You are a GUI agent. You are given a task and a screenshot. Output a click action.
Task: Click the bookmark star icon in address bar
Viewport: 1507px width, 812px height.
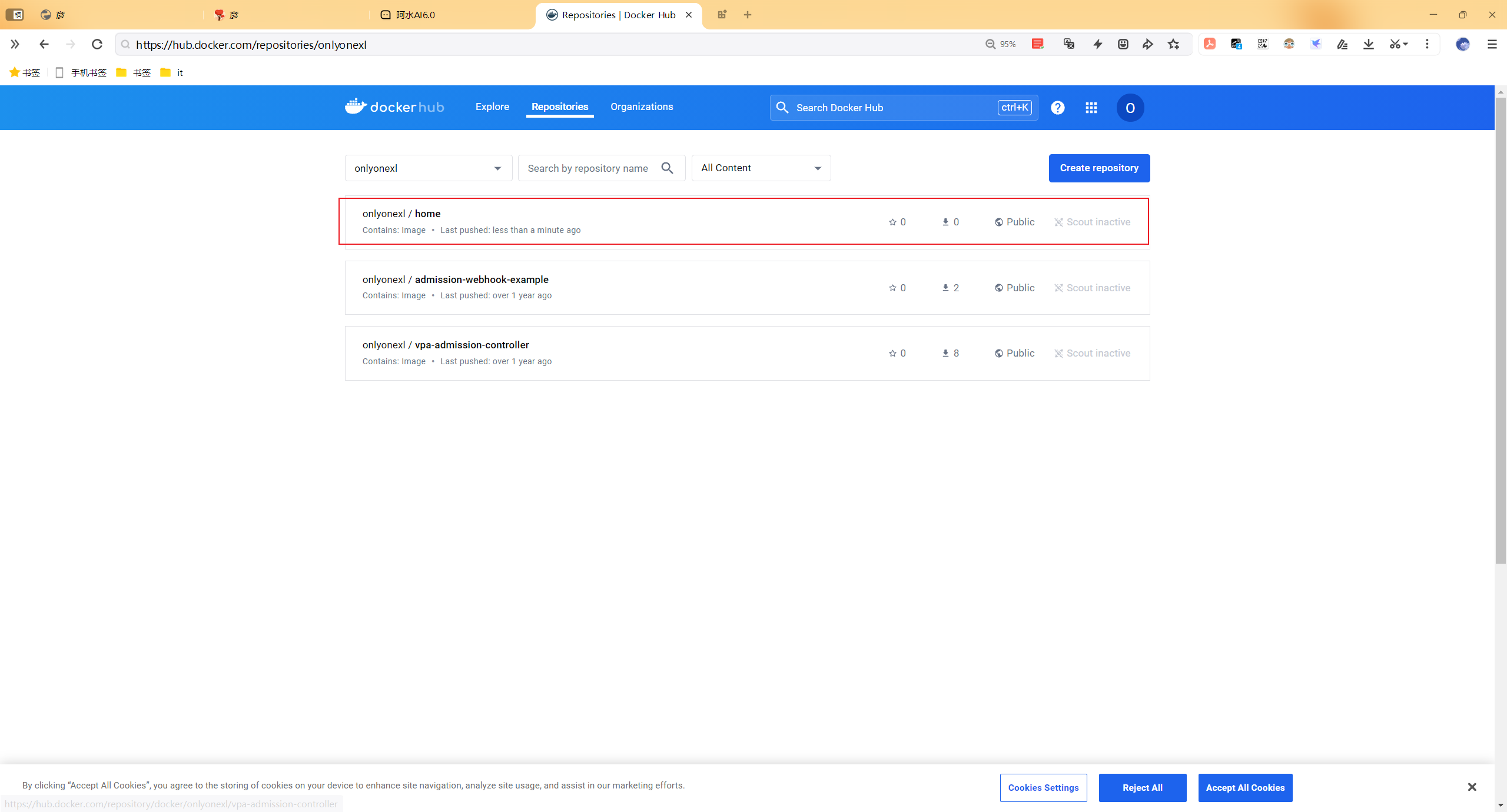[1174, 44]
